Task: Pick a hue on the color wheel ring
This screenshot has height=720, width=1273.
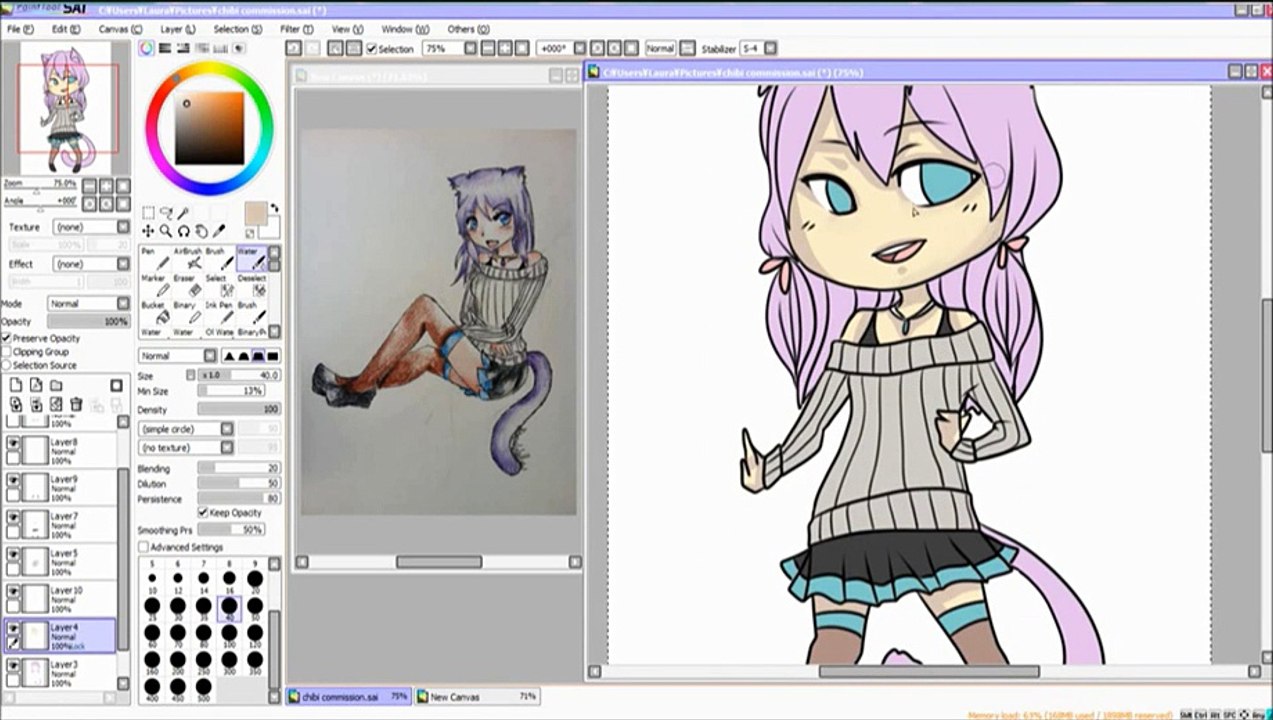Action: 209,69
